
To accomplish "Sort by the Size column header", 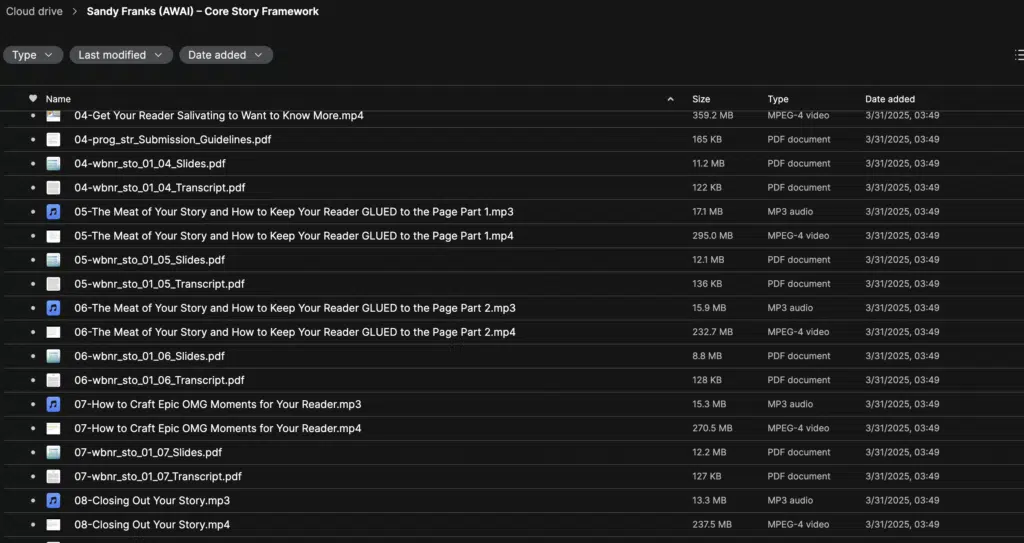I will (x=701, y=99).
